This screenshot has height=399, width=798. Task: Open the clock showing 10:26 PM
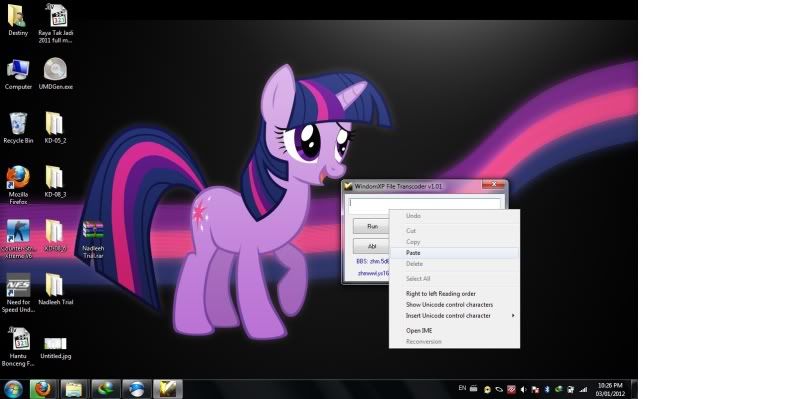click(610, 390)
